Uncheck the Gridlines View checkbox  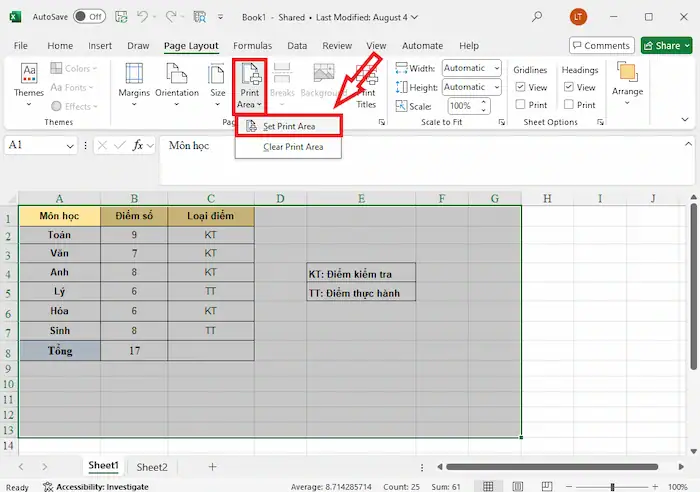(520, 88)
